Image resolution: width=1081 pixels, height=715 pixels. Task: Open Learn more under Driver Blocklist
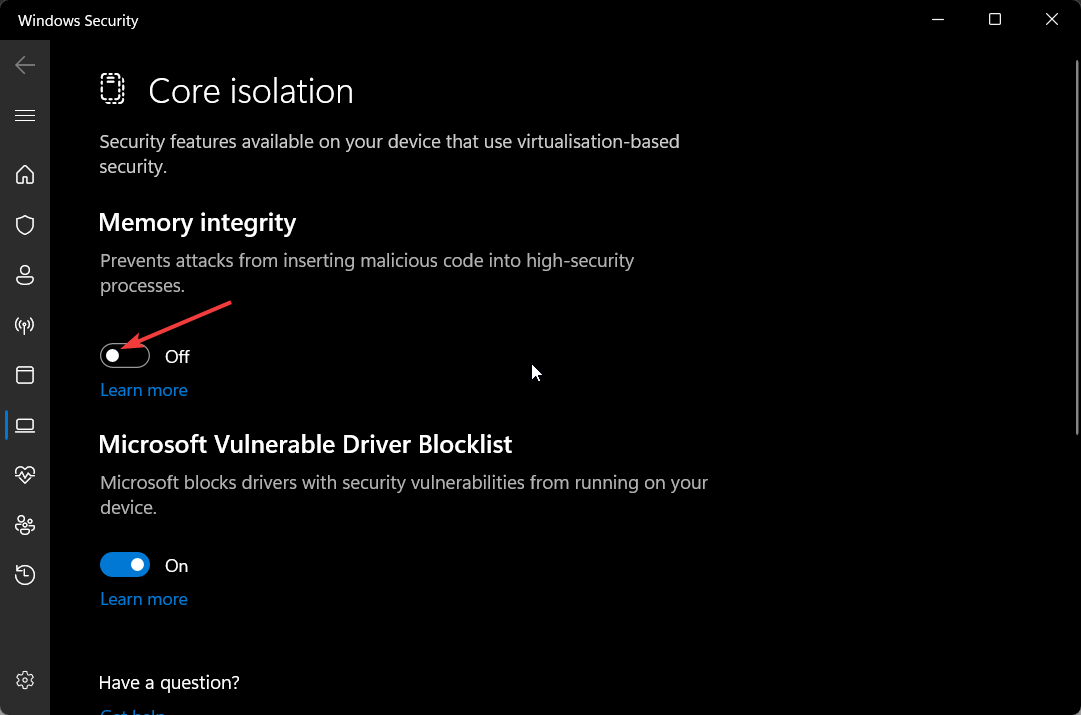tap(144, 599)
